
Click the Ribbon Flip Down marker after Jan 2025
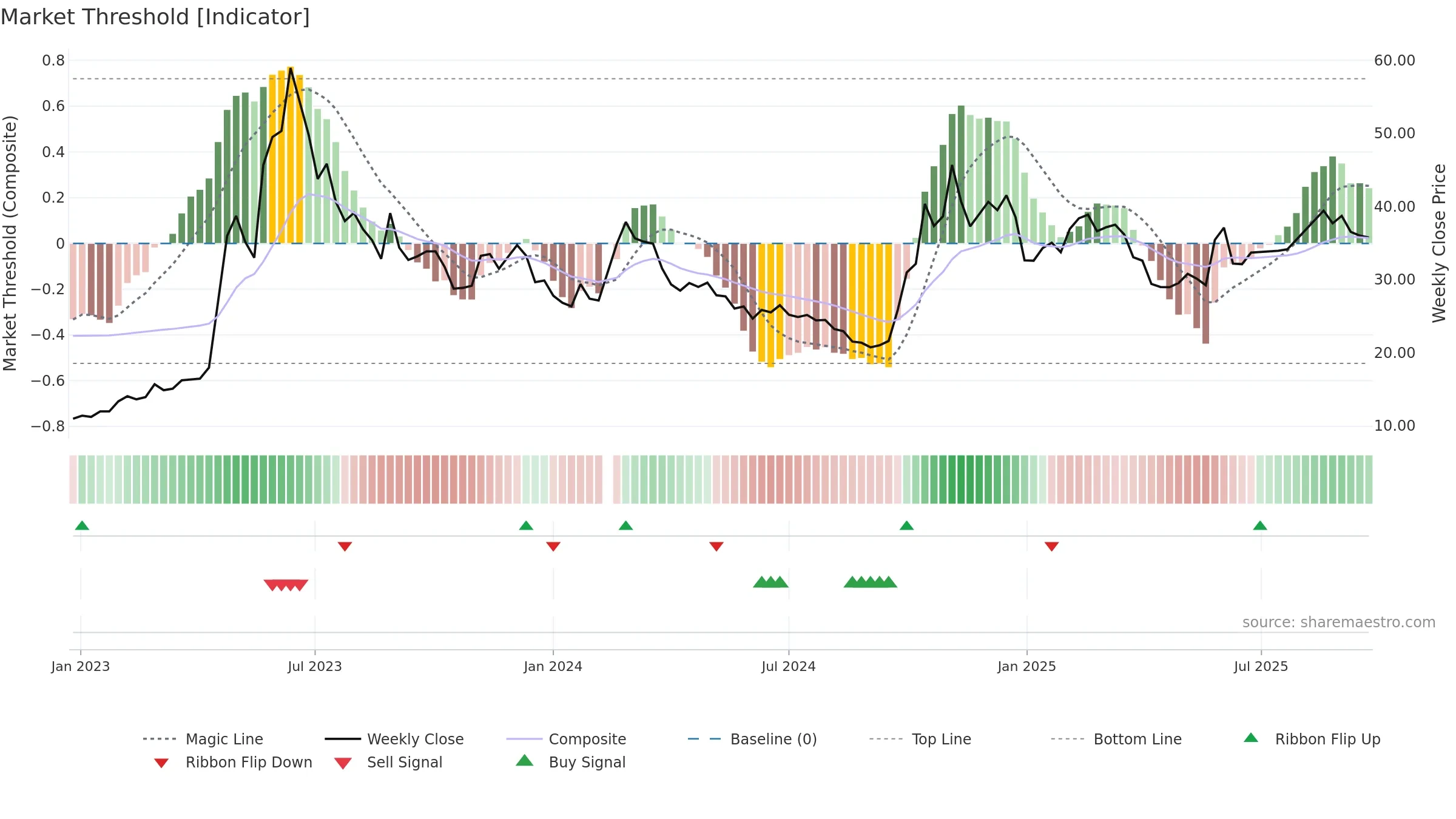tap(1052, 547)
